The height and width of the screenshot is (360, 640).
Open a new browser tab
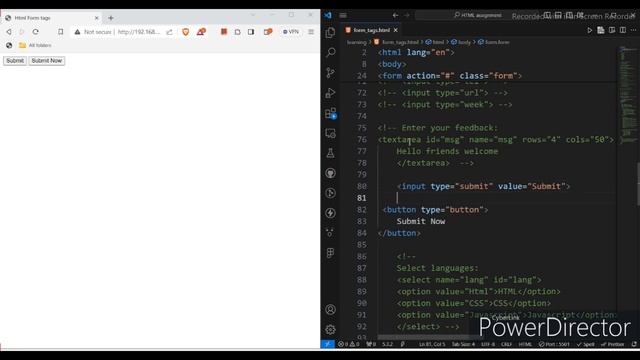point(111,18)
